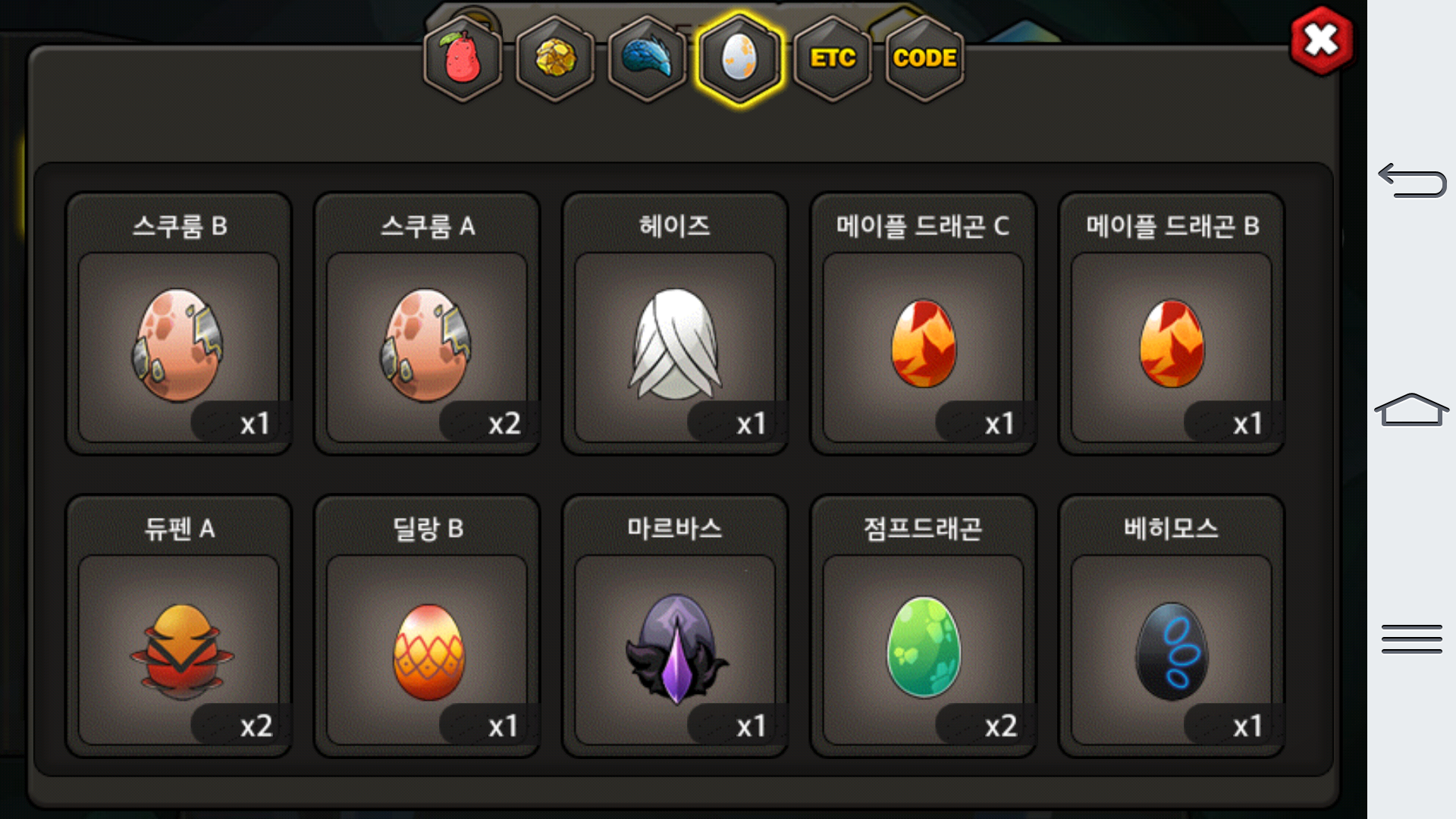Choose the 스쿠룸 A egg
This screenshot has height=819, width=1456.
pos(427,324)
